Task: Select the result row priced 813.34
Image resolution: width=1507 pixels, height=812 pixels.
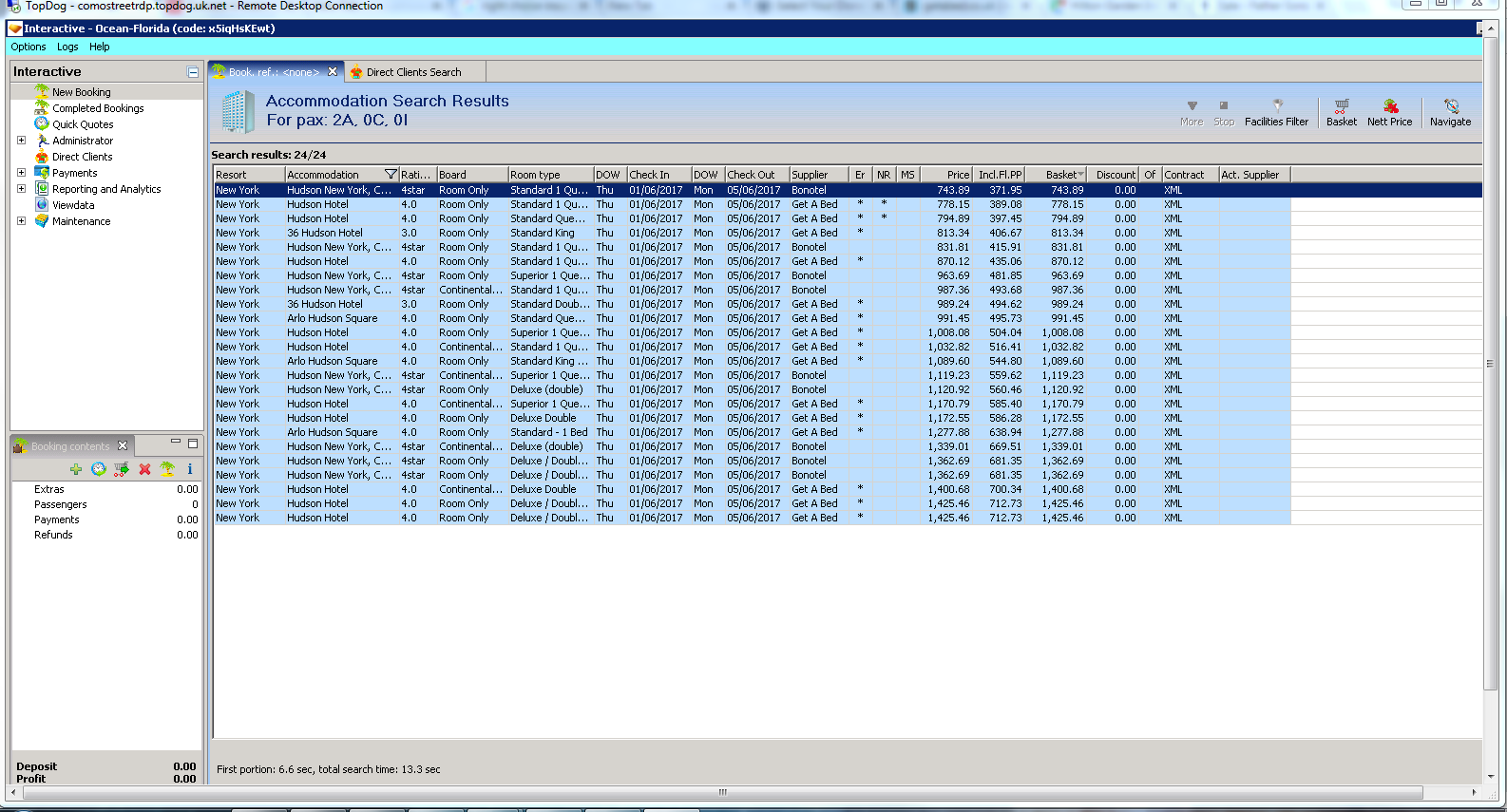Action: point(753,233)
